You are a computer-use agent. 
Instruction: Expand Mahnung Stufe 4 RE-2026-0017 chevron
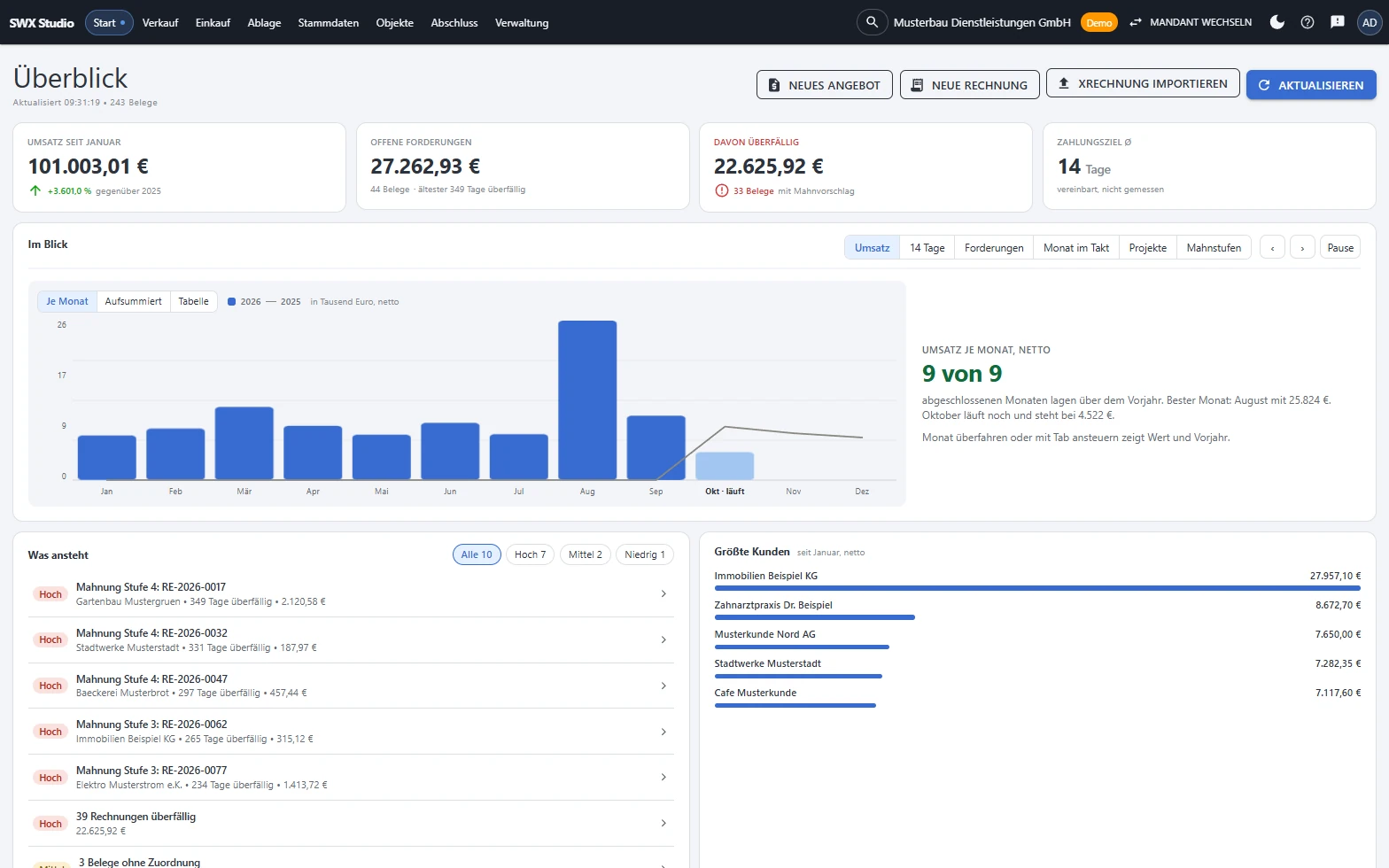[663, 594]
